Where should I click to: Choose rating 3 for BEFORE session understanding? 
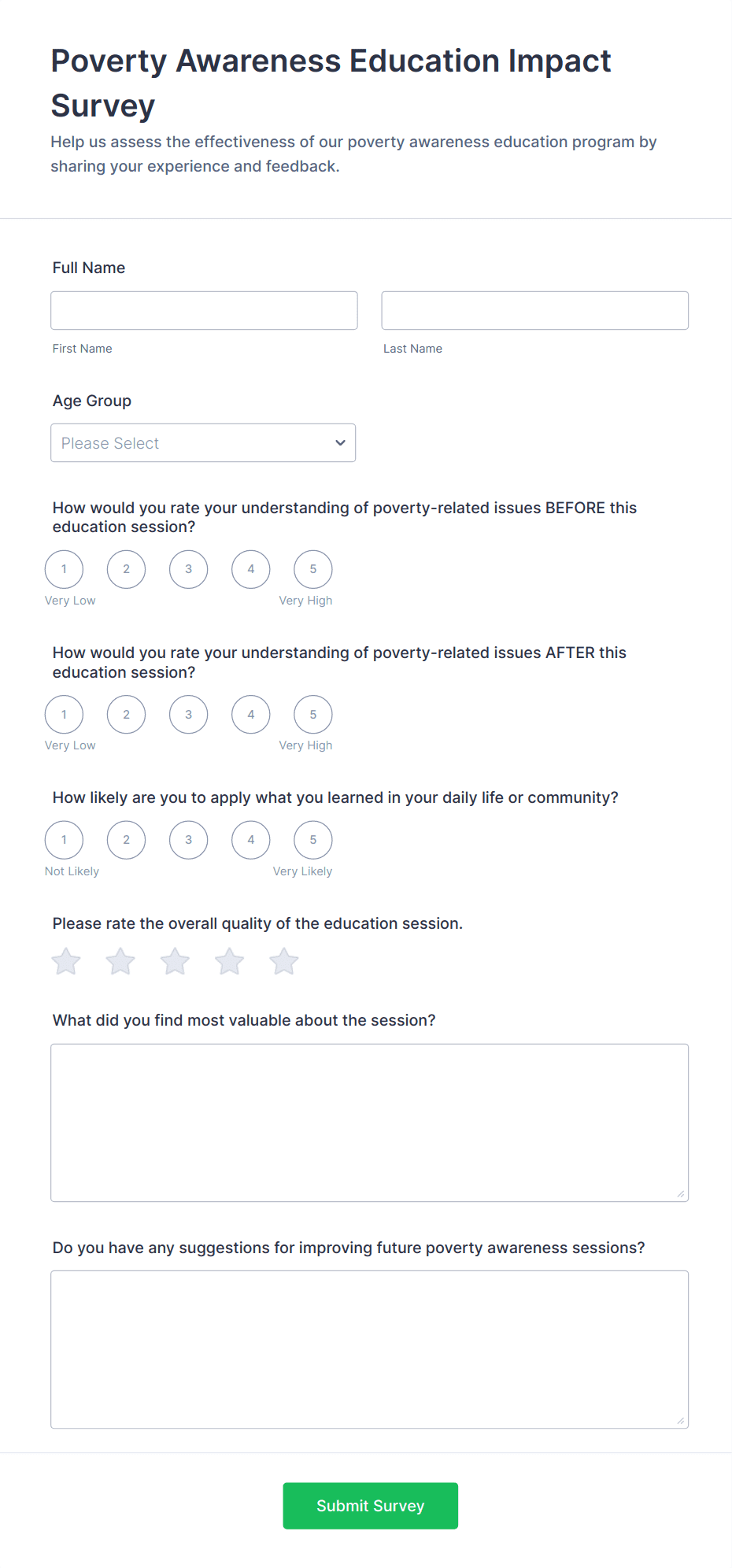[x=189, y=569]
